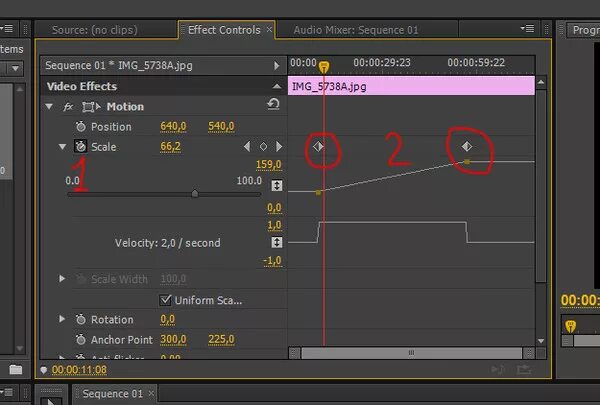Open the Audio Mixer: Sequence 01 tab

pos(356,30)
